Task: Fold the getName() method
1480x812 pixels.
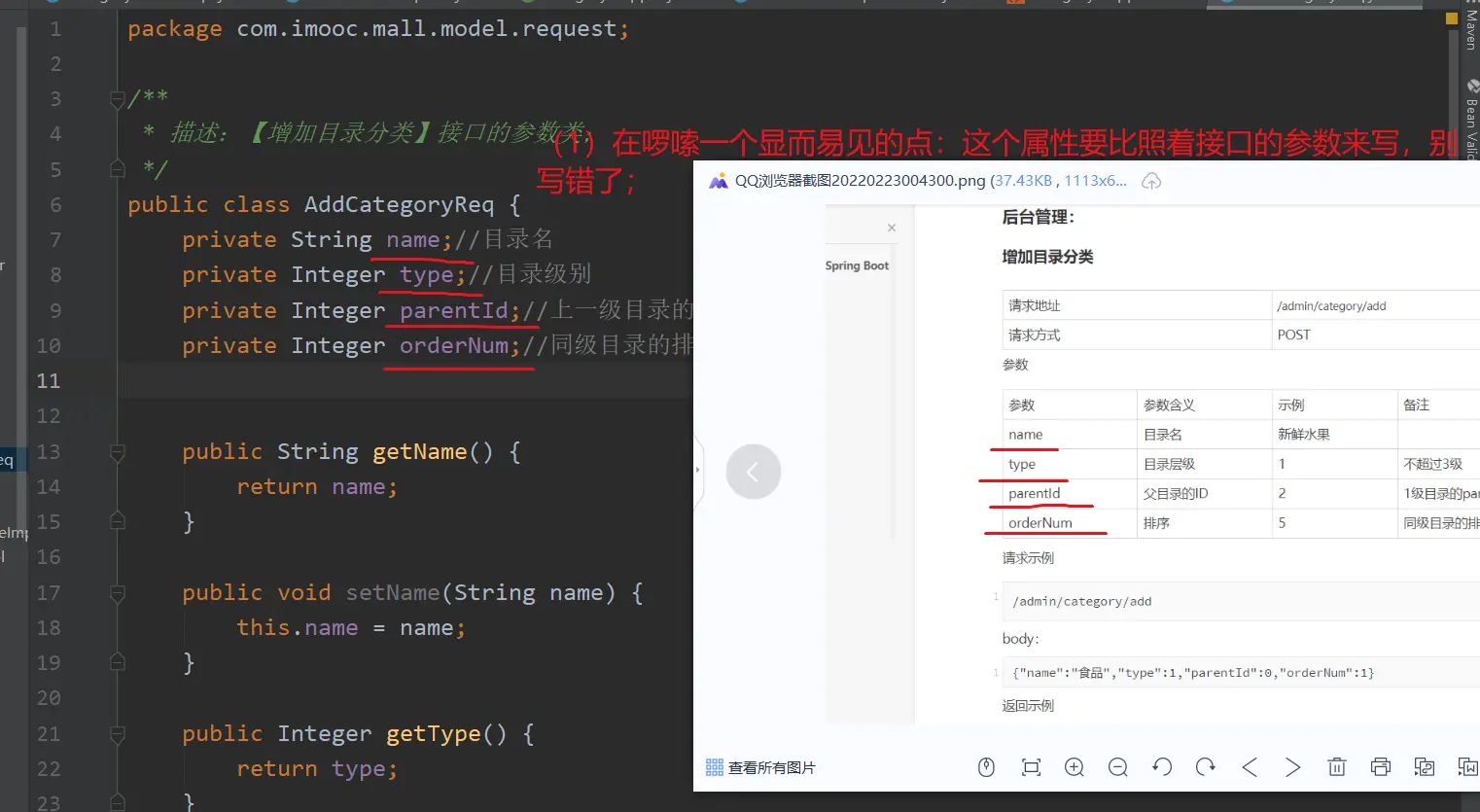Action: [x=118, y=452]
